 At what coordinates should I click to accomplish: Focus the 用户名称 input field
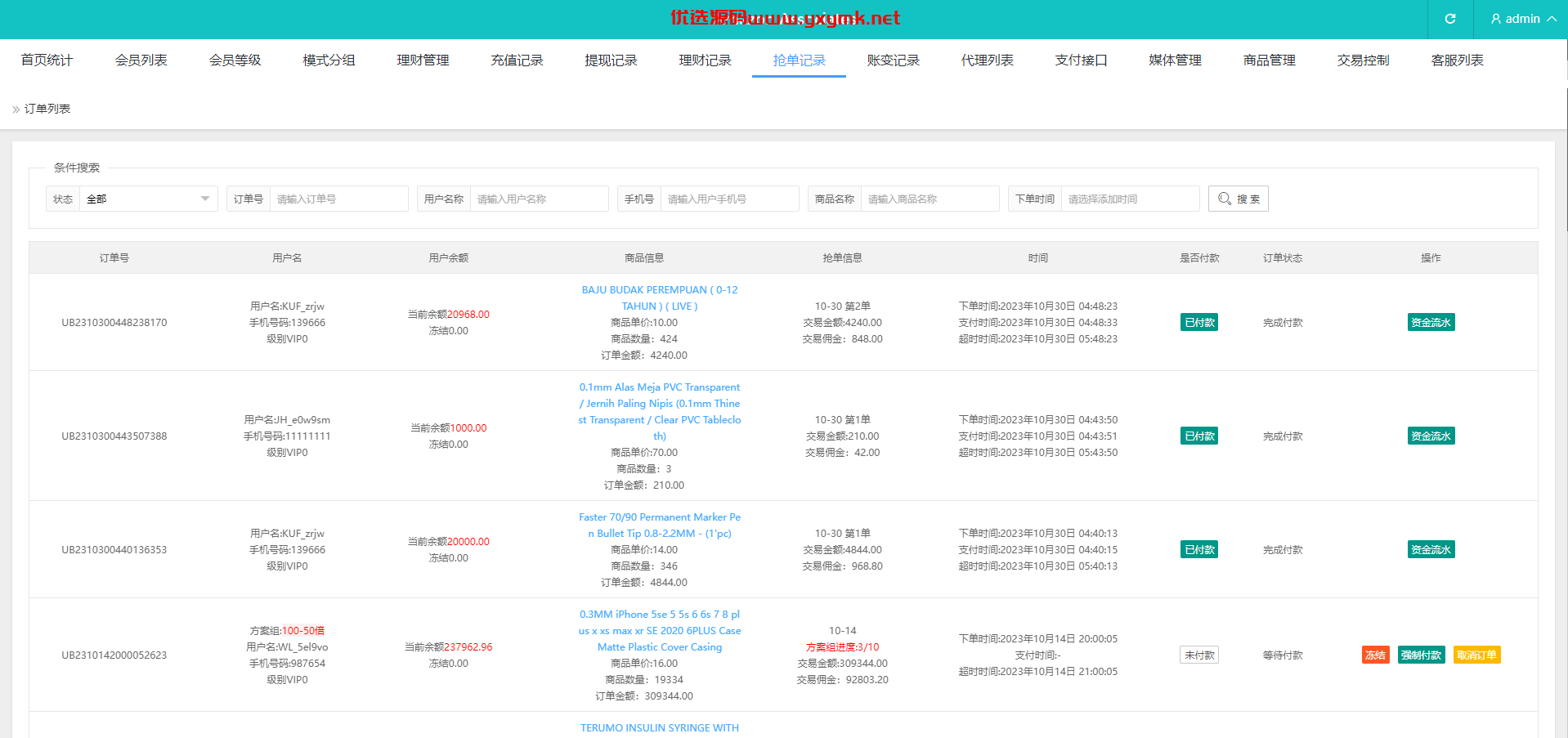pyautogui.click(x=540, y=199)
